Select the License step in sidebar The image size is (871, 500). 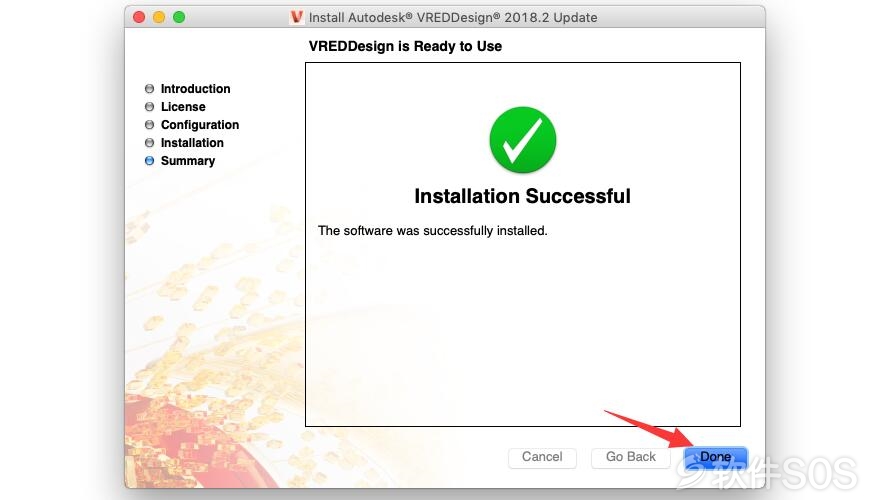coord(183,107)
